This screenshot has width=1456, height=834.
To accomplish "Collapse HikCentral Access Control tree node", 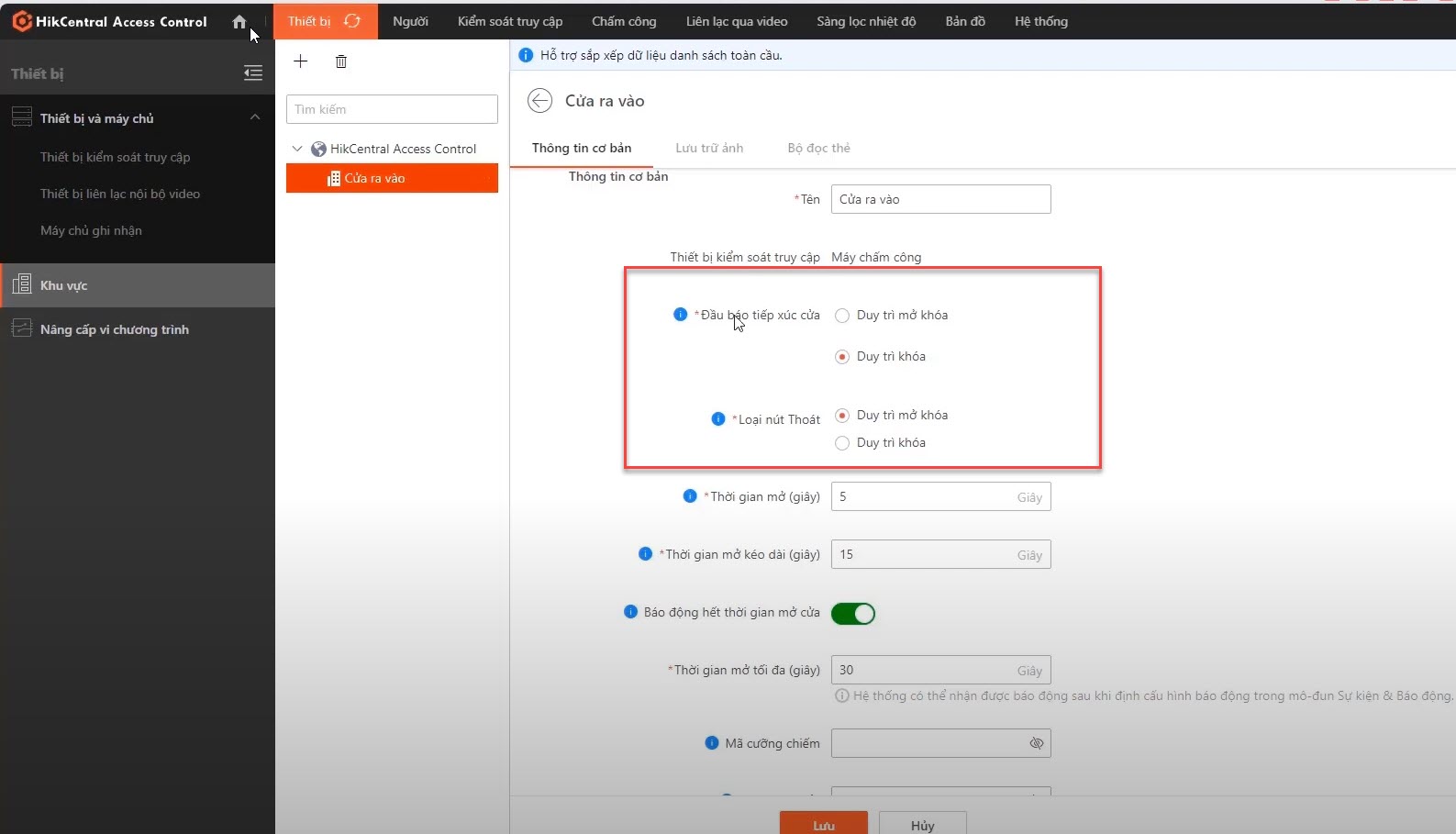I will (297, 149).
